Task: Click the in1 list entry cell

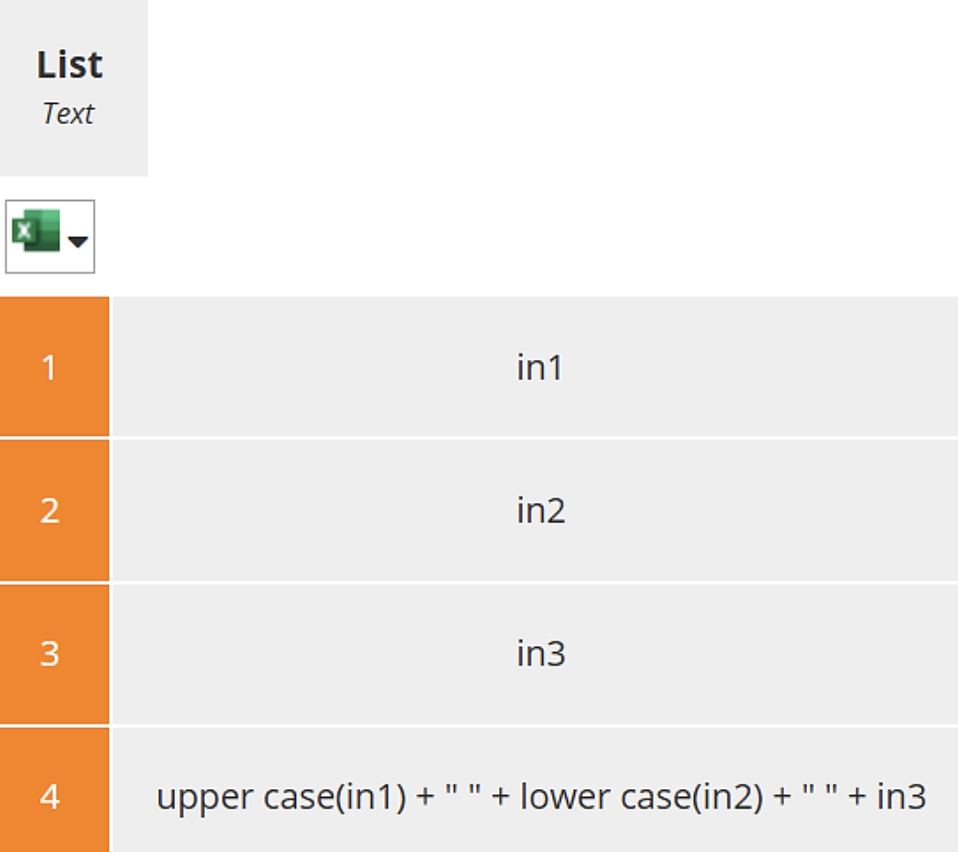Action: pos(540,368)
